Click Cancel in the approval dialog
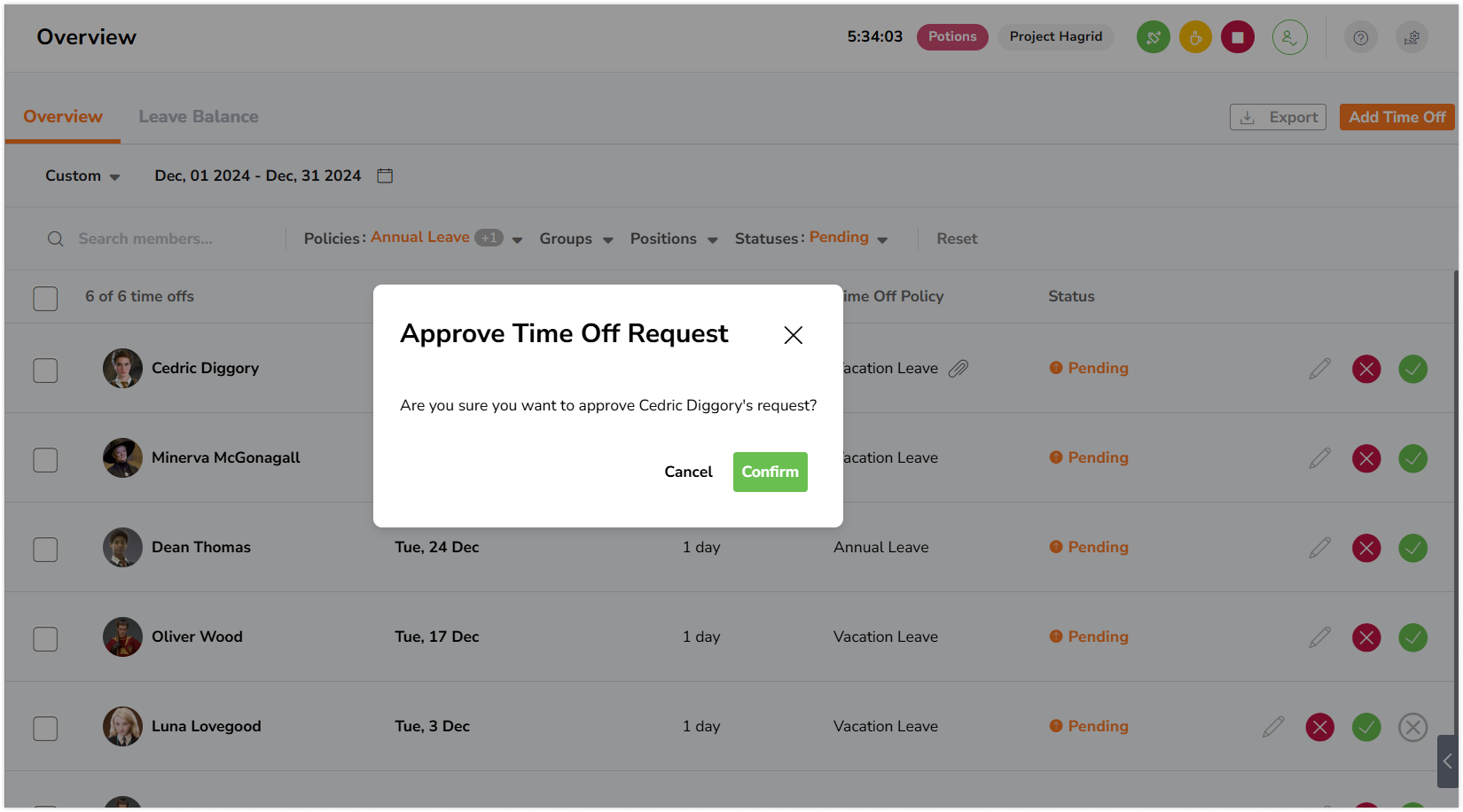The height and width of the screenshot is (812, 1463). point(688,472)
